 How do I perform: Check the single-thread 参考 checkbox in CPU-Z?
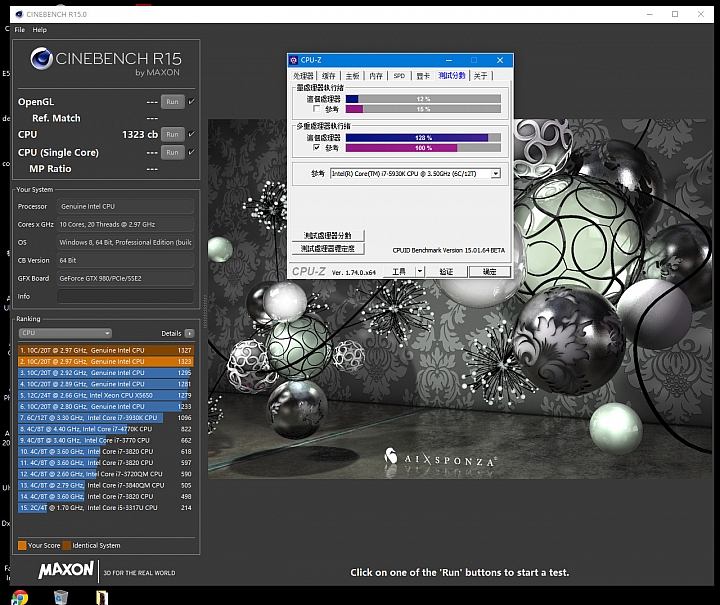tap(316, 109)
